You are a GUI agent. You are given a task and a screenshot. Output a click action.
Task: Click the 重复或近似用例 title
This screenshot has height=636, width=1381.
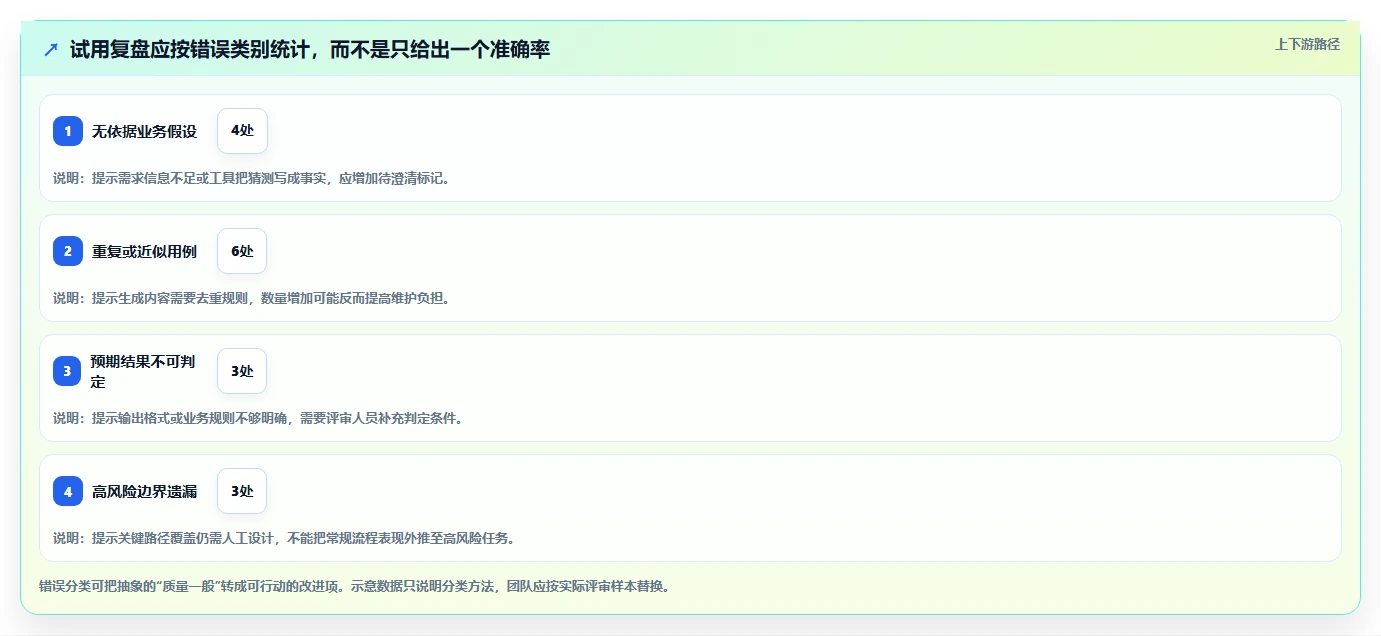tap(145, 251)
